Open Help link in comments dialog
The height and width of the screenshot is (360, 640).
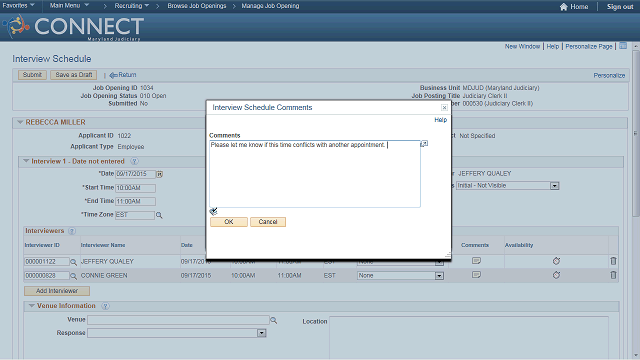(440, 120)
